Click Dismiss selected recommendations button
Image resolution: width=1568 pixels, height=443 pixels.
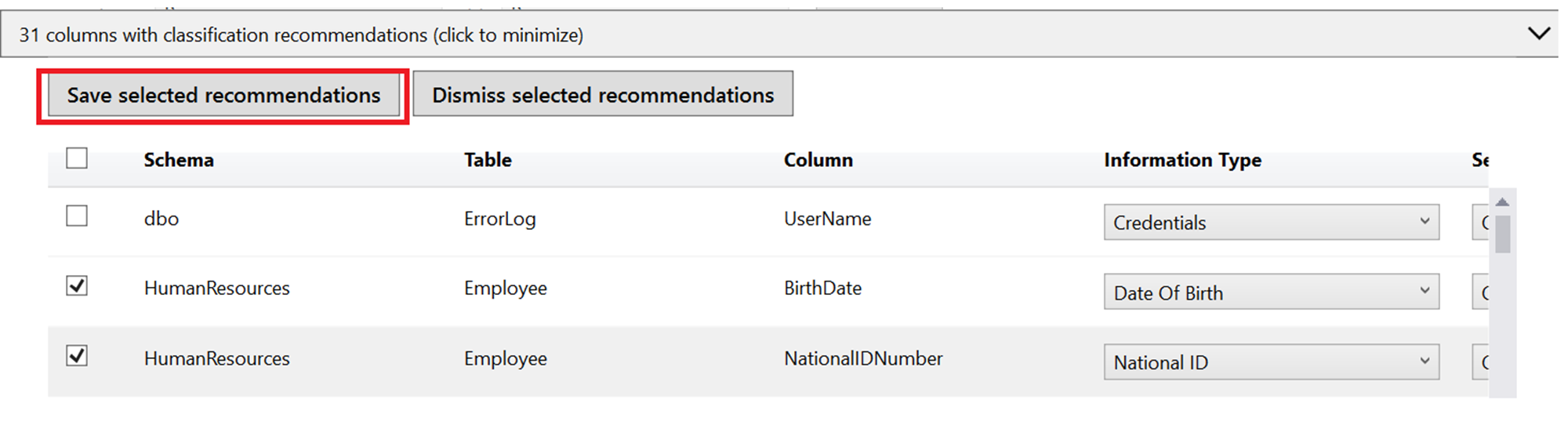point(602,95)
